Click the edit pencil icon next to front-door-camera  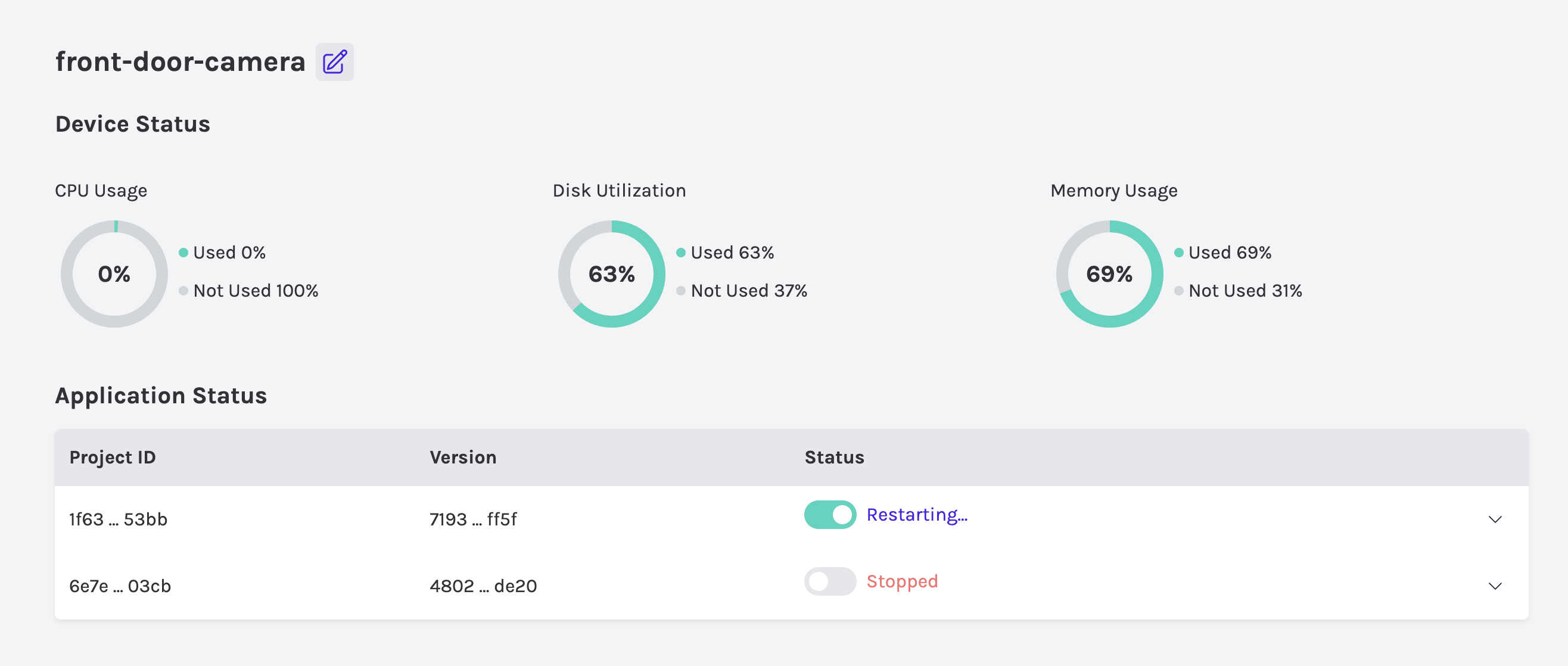(334, 61)
